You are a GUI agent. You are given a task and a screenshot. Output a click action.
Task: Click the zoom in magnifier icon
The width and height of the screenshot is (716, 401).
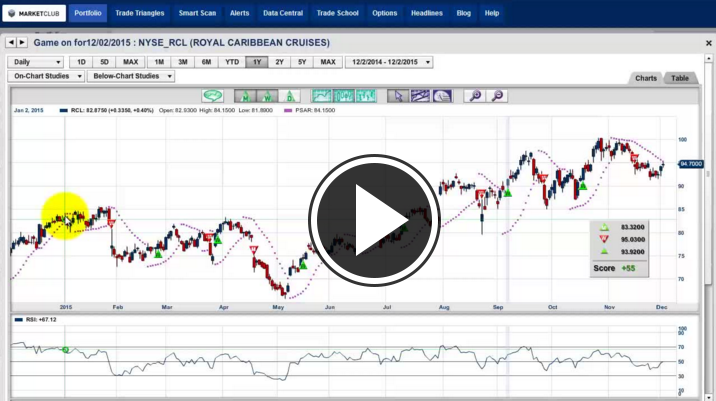tap(475, 96)
